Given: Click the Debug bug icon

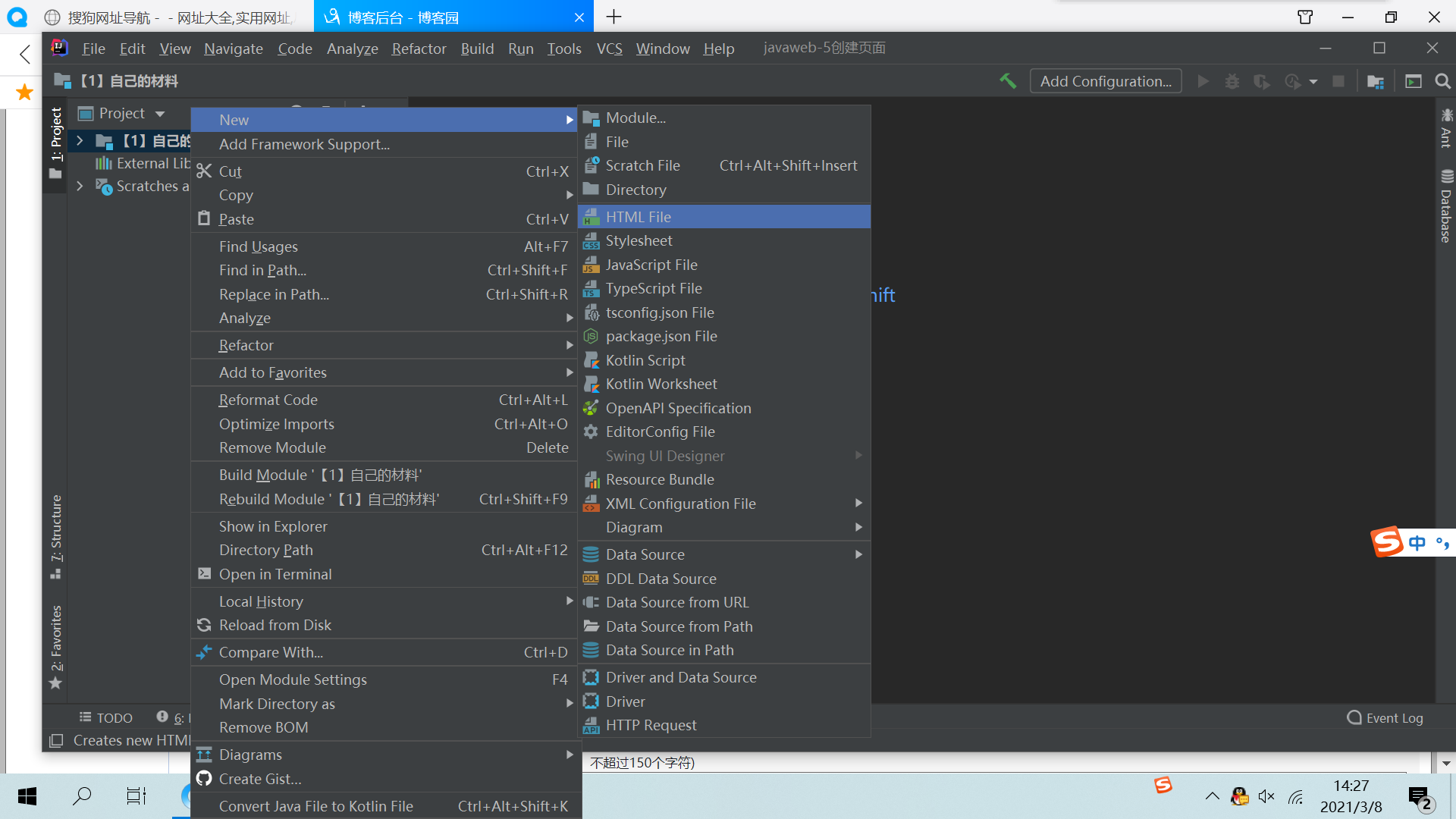Looking at the screenshot, I should click(1232, 81).
